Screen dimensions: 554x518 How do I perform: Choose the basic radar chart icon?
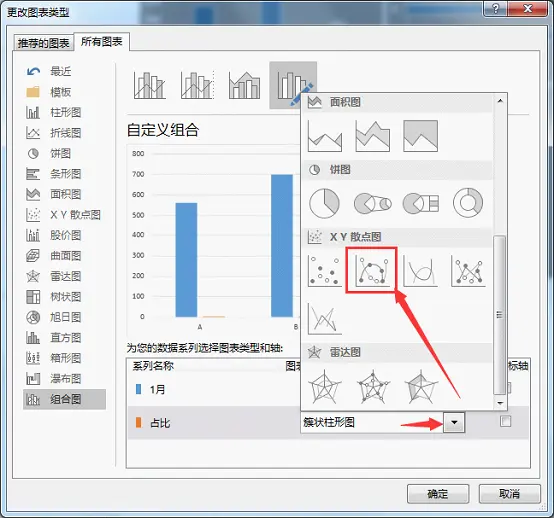point(324,387)
